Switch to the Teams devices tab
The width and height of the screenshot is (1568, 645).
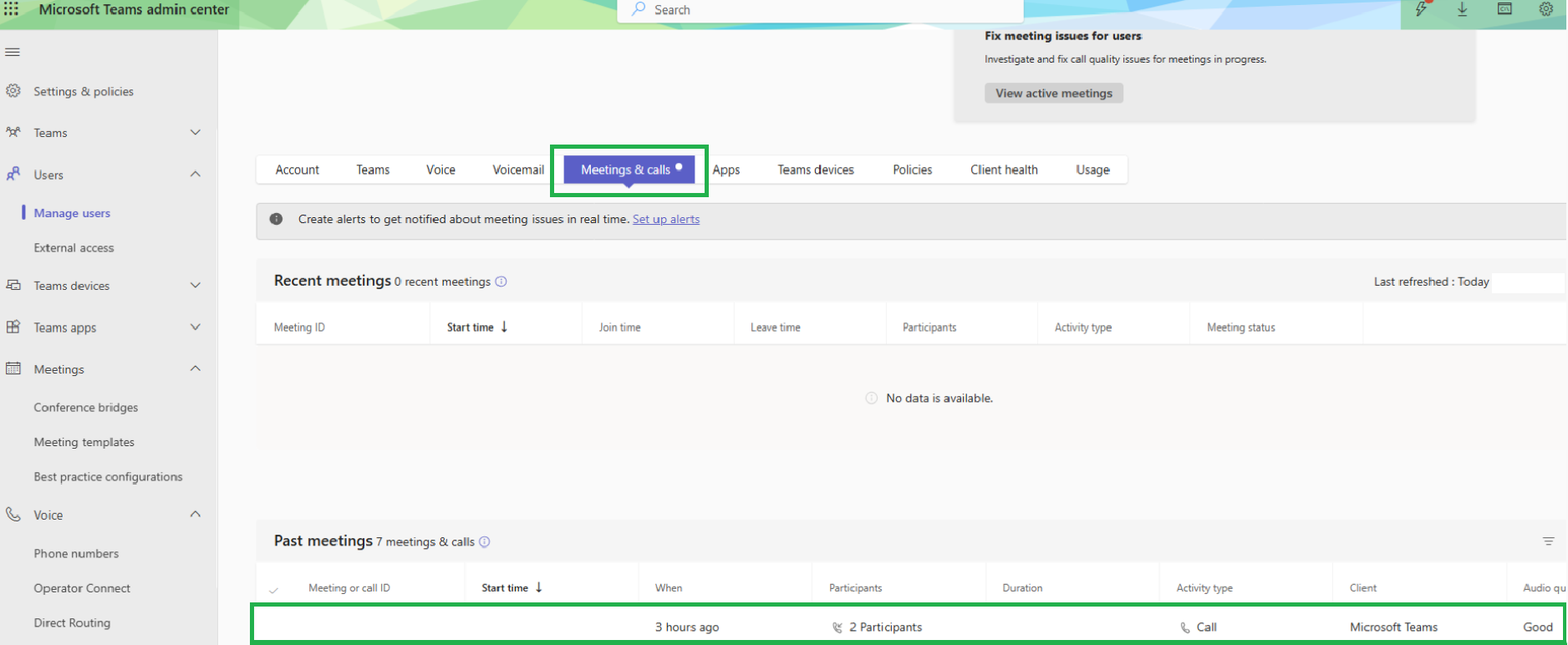coord(816,170)
